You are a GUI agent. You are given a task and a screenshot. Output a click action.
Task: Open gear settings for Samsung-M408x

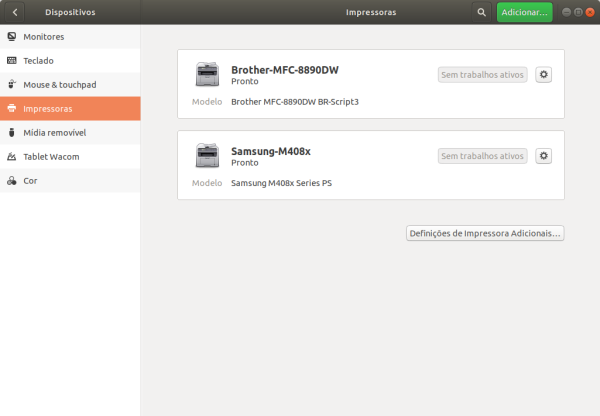point(543,156)
